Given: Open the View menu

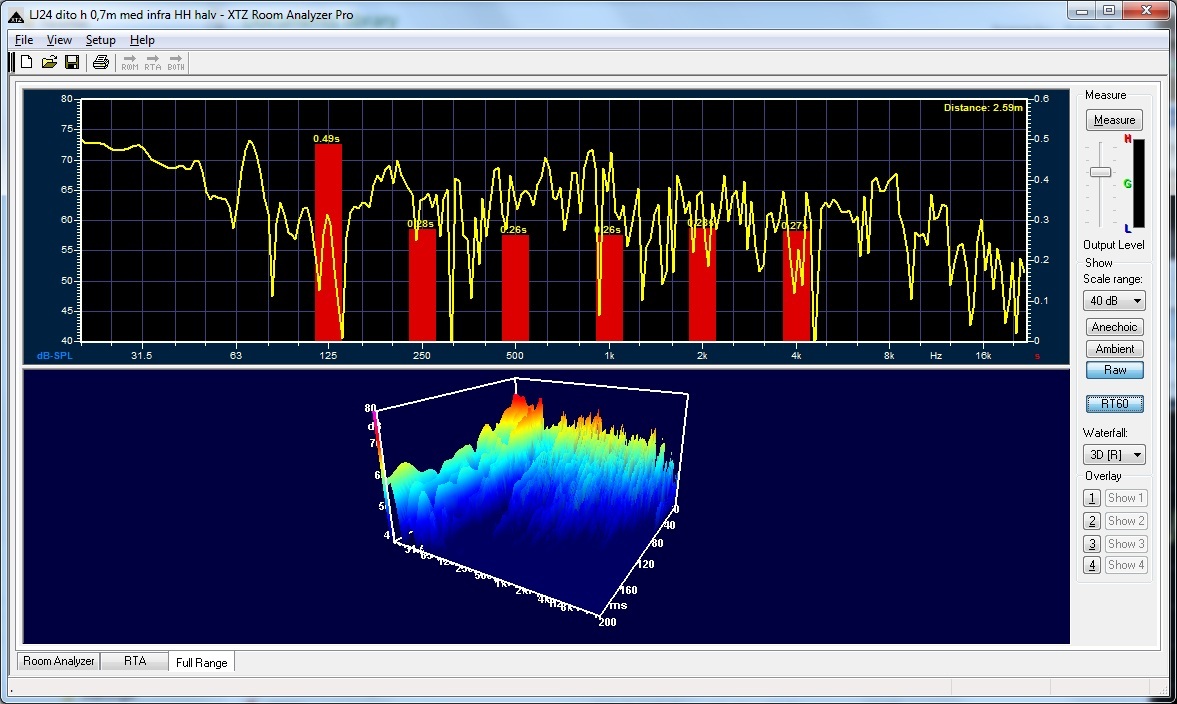Looking at the screenshot, I should point(59,40).
